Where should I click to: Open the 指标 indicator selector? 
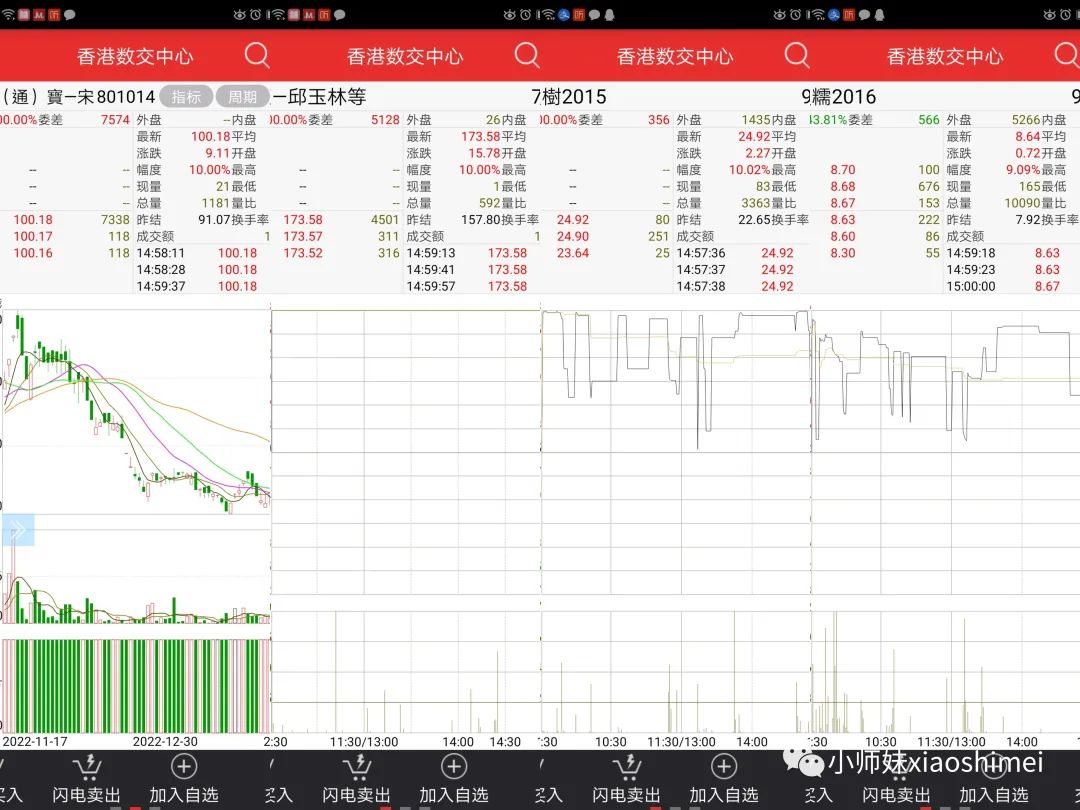[x=186, y=96]
